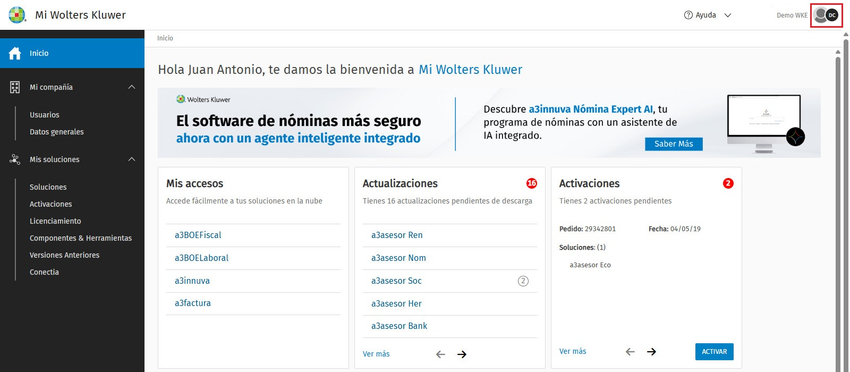
Task: Go to previous page of Activaciones
Action: click(x=630, y=351)
